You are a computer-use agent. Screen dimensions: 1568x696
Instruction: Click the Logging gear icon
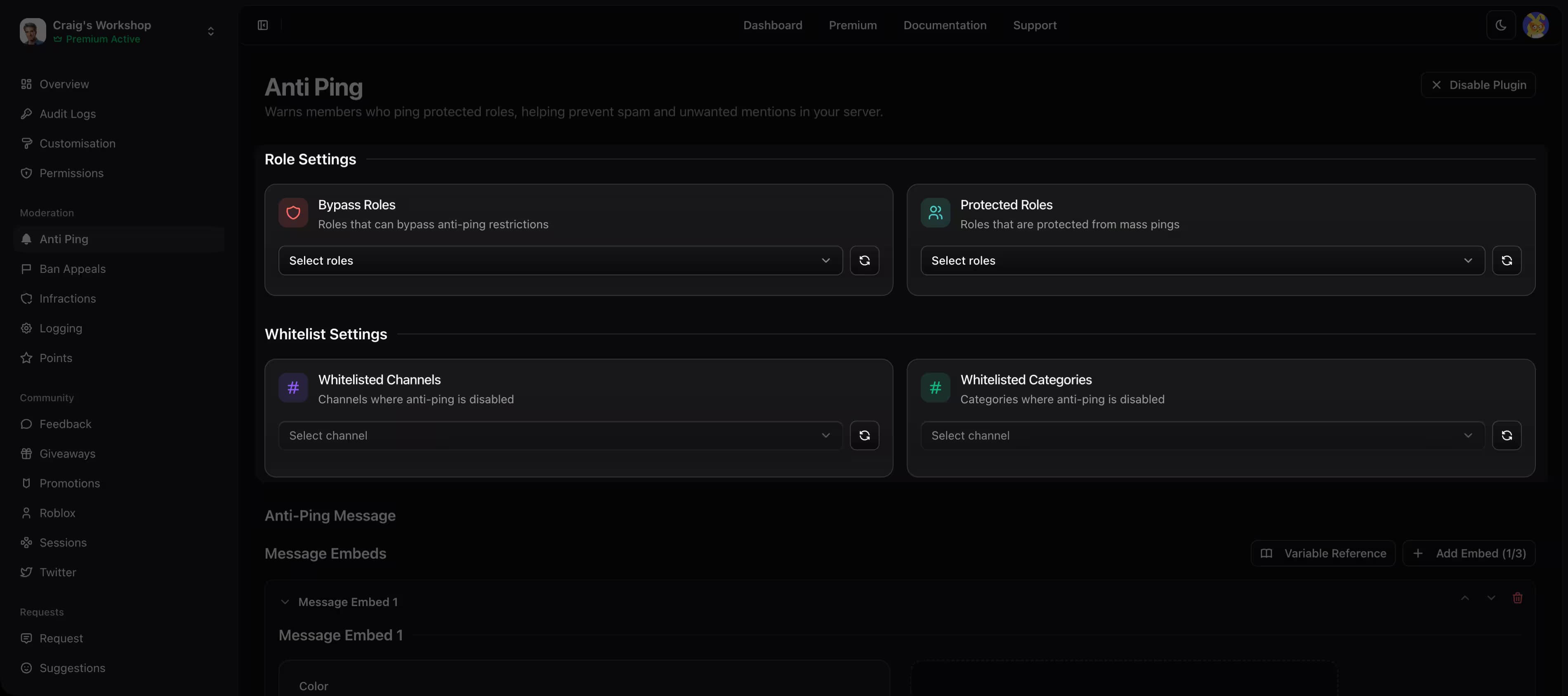click(26, 328)
